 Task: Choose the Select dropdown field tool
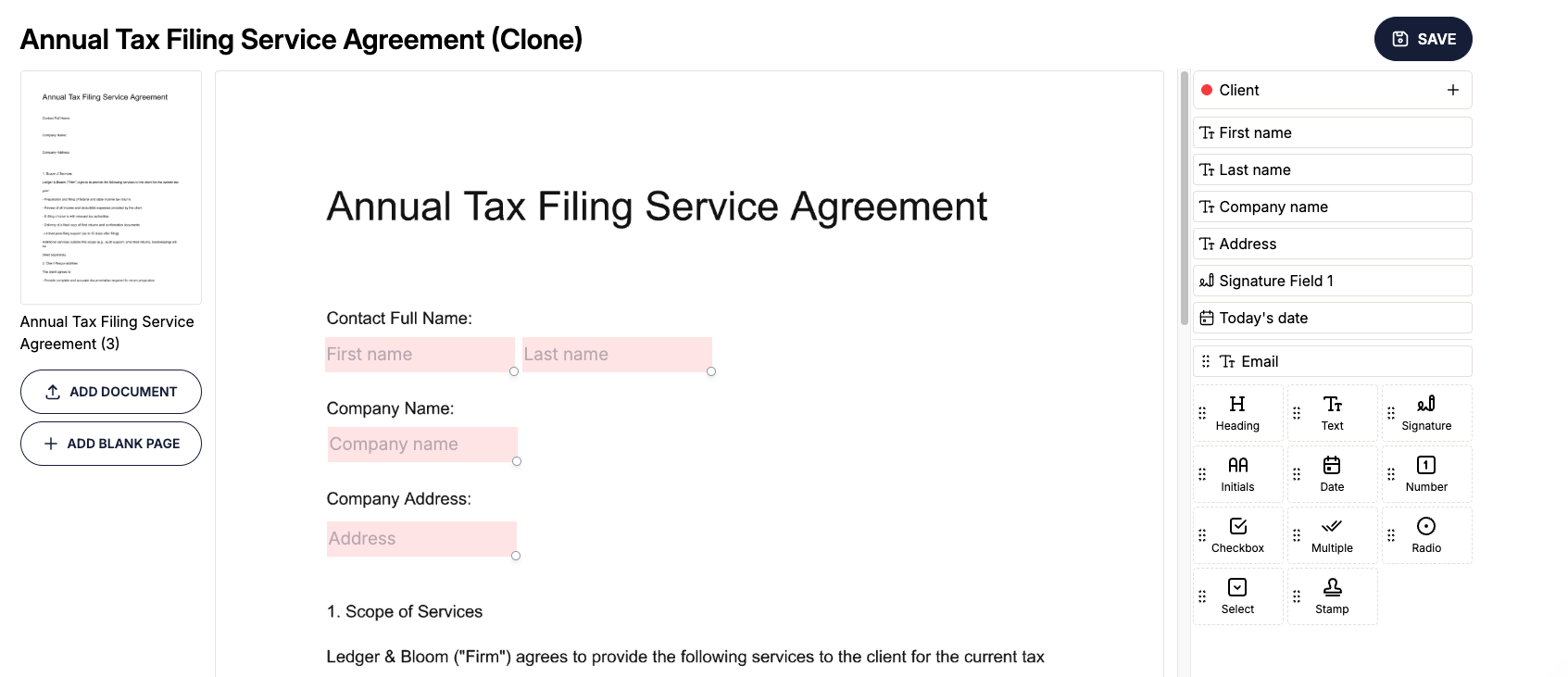[1237, 596]
